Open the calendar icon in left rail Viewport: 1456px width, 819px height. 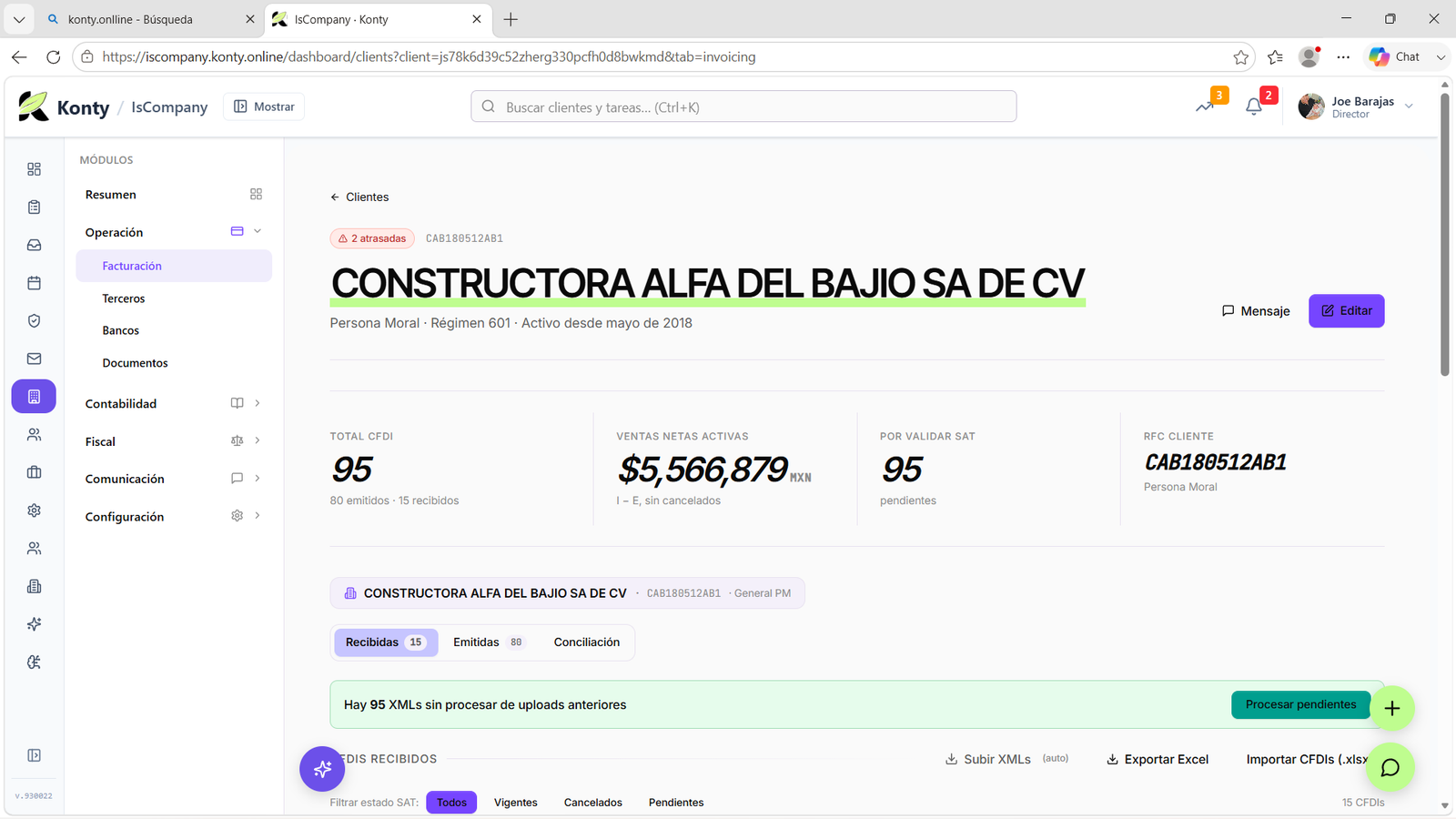(x=34, y=283)
